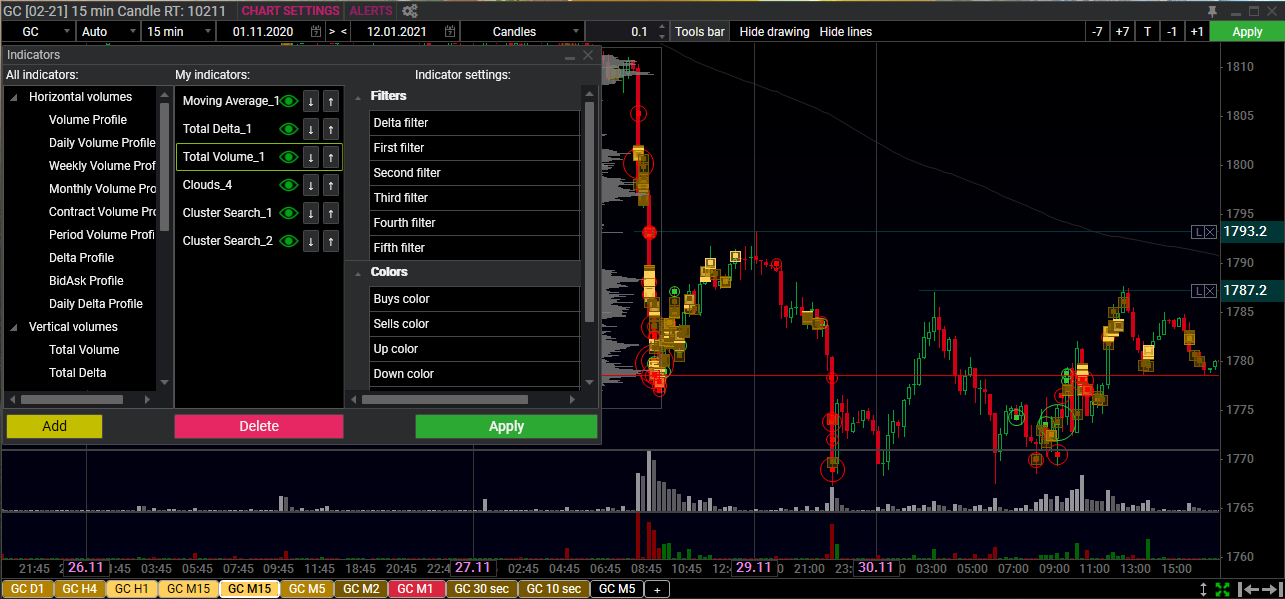1285x599 pixels.
Task: Open CHART SETTINGS menu
Action: [291, 11]
